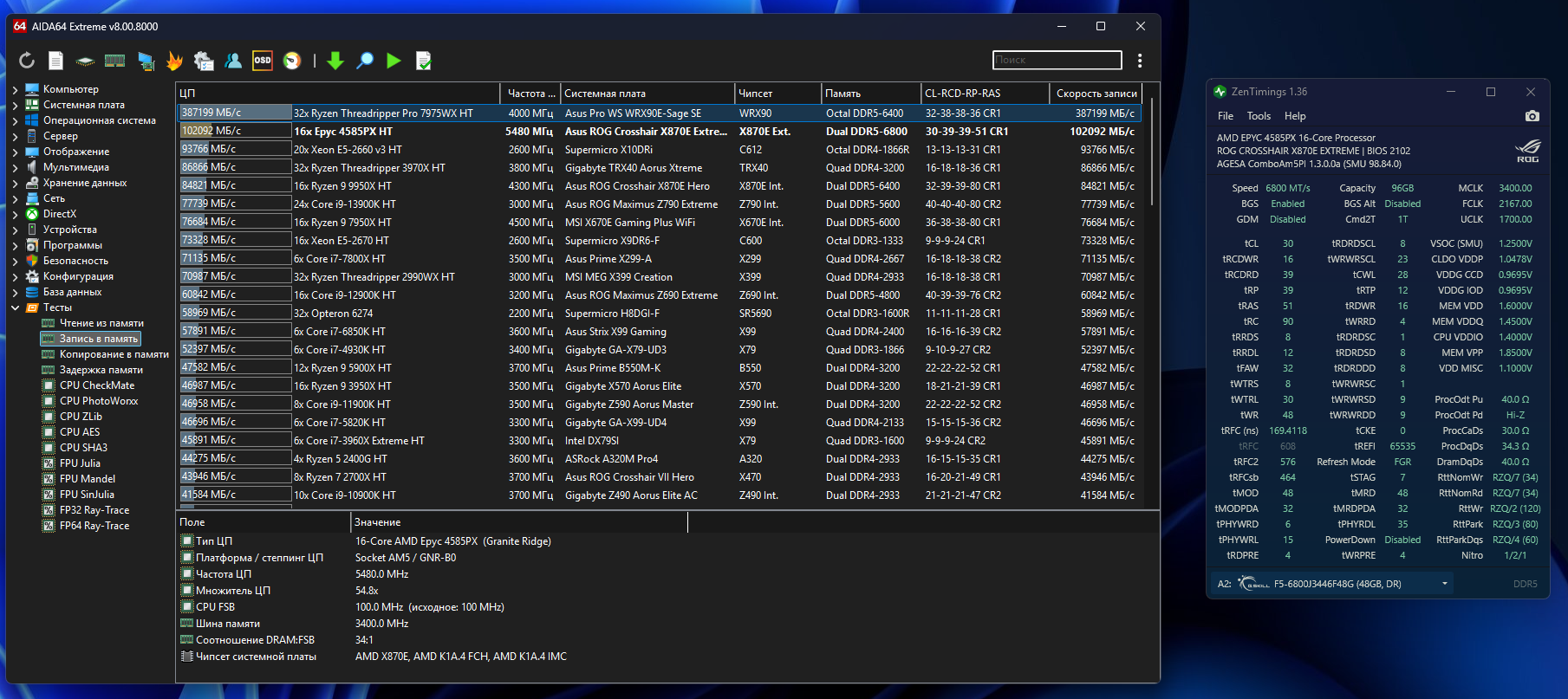Sort by the Системная плата column header
1568x699 pixels.
tap(647, 93)
